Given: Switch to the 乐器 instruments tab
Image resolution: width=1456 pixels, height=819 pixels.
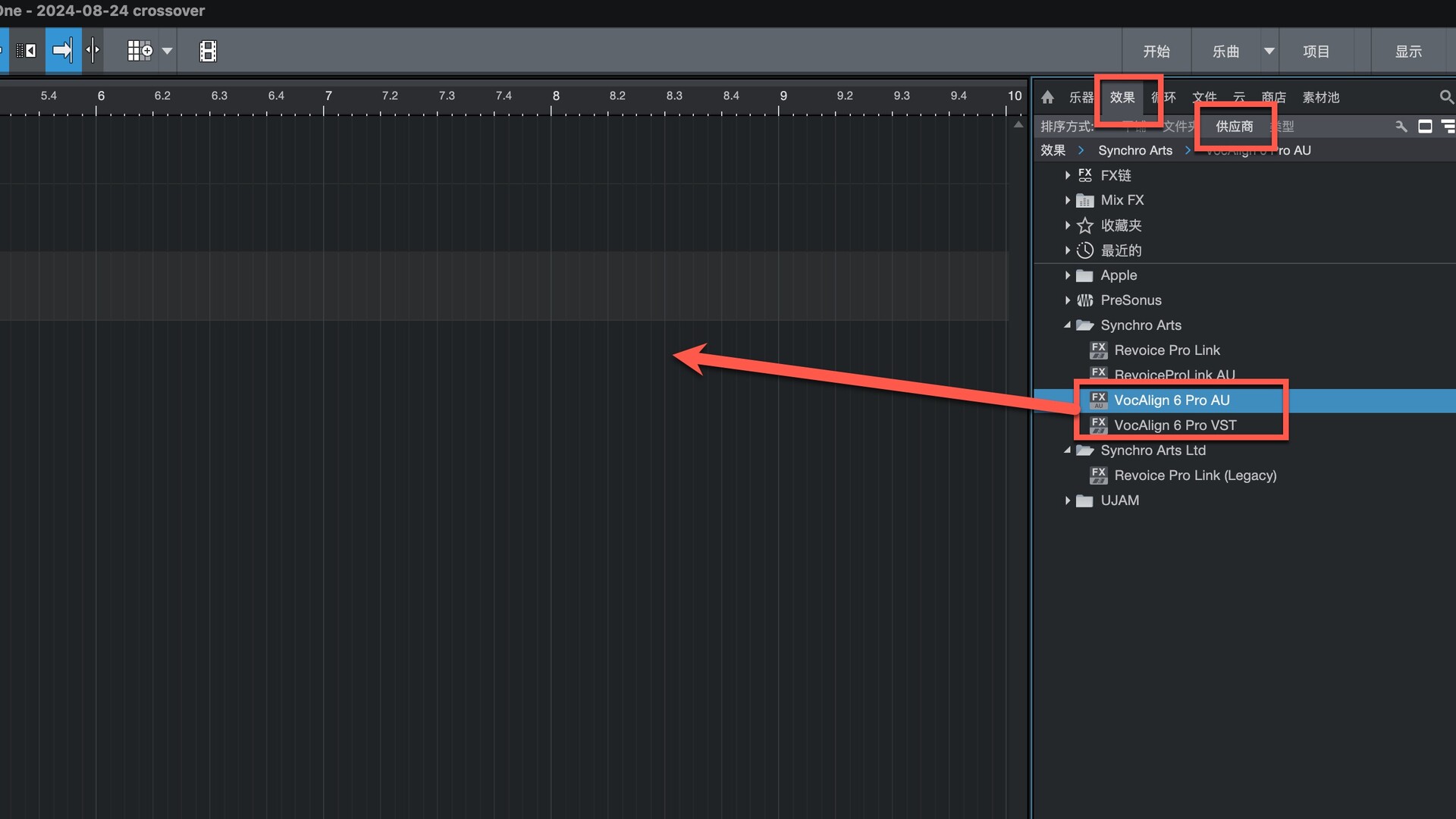Looking at the screenshot, I should [1081, 97].
